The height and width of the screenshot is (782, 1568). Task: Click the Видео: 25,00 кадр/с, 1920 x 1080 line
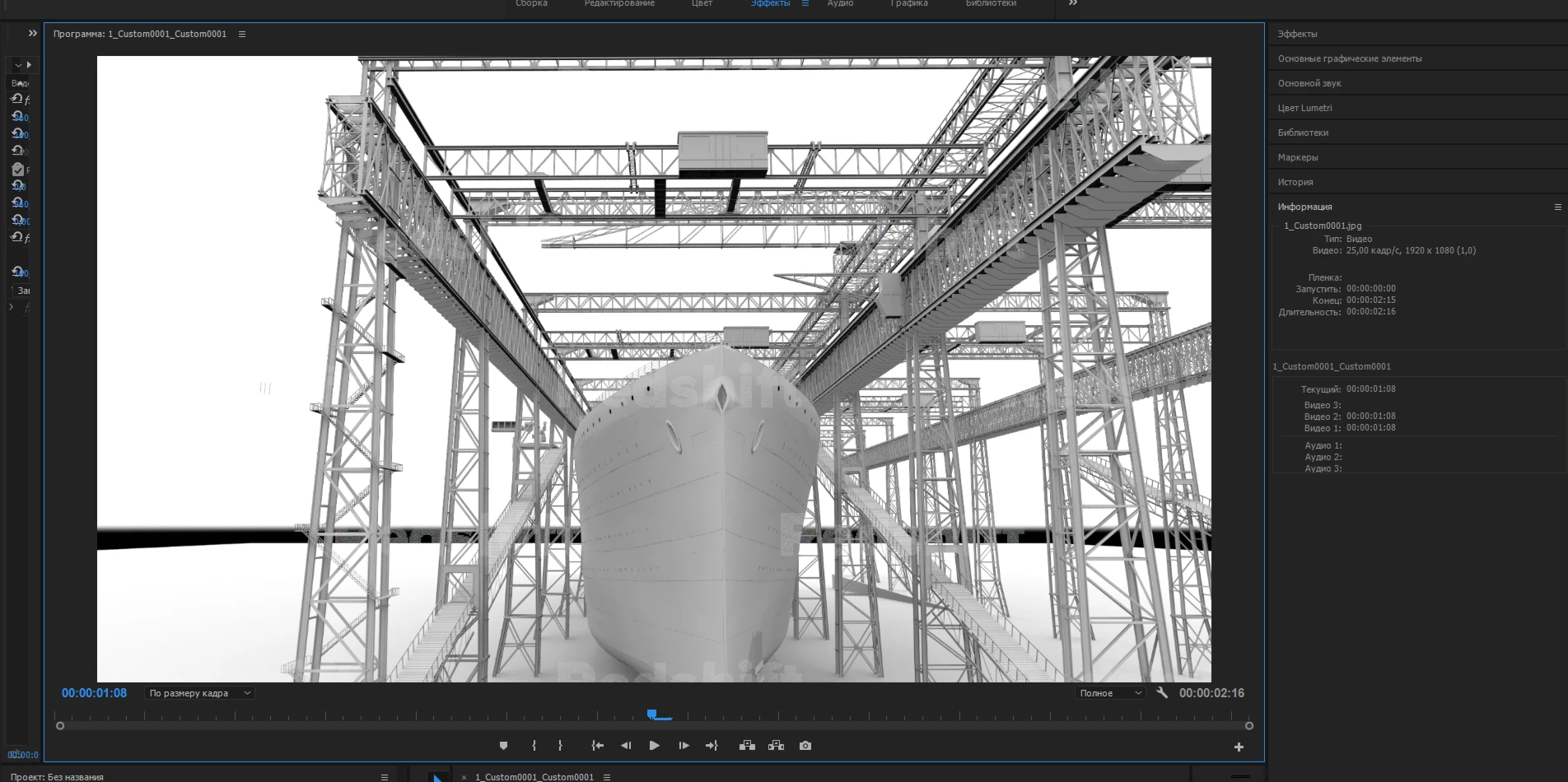coord(1393,250)
